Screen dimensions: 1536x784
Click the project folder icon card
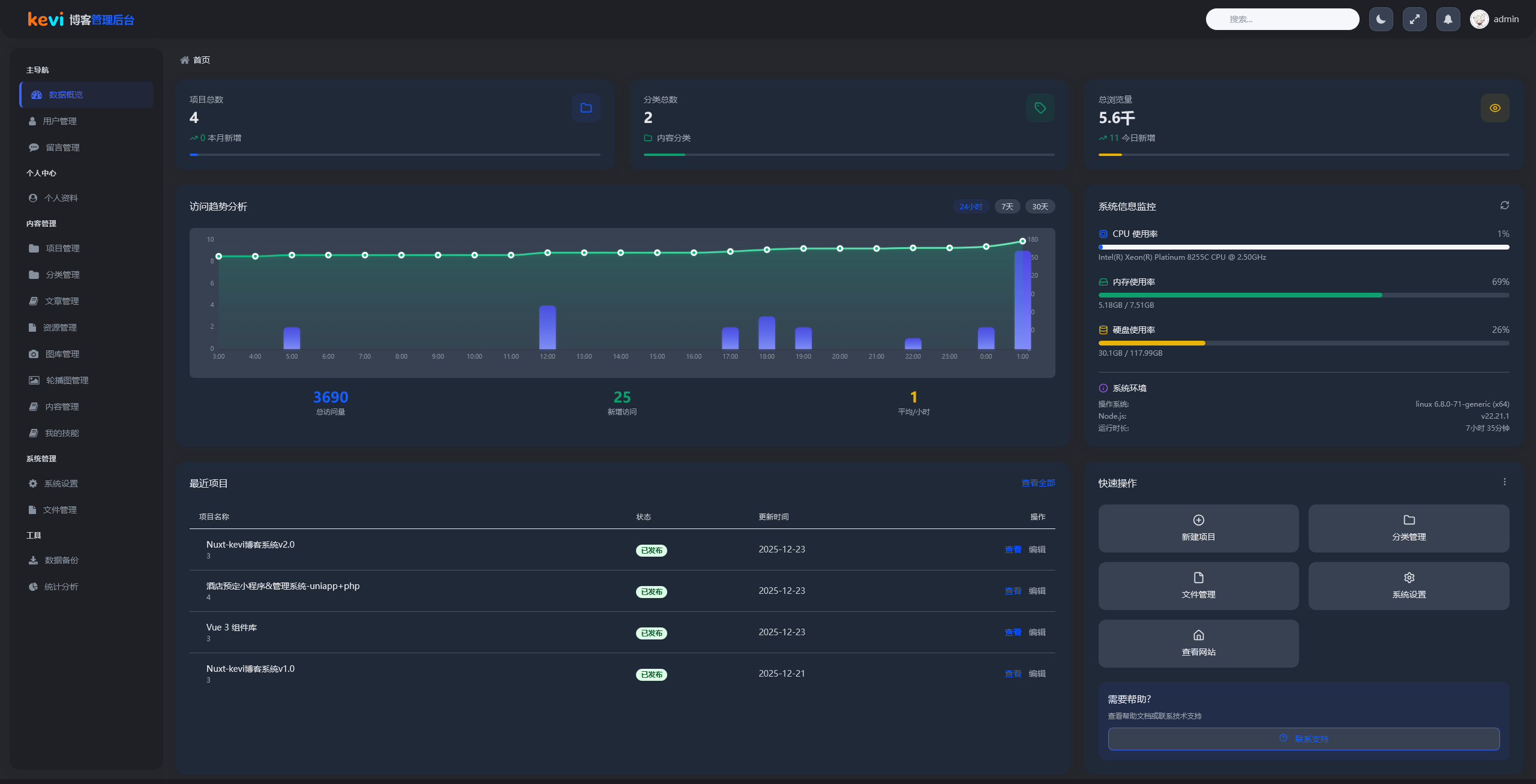point(586,108)
